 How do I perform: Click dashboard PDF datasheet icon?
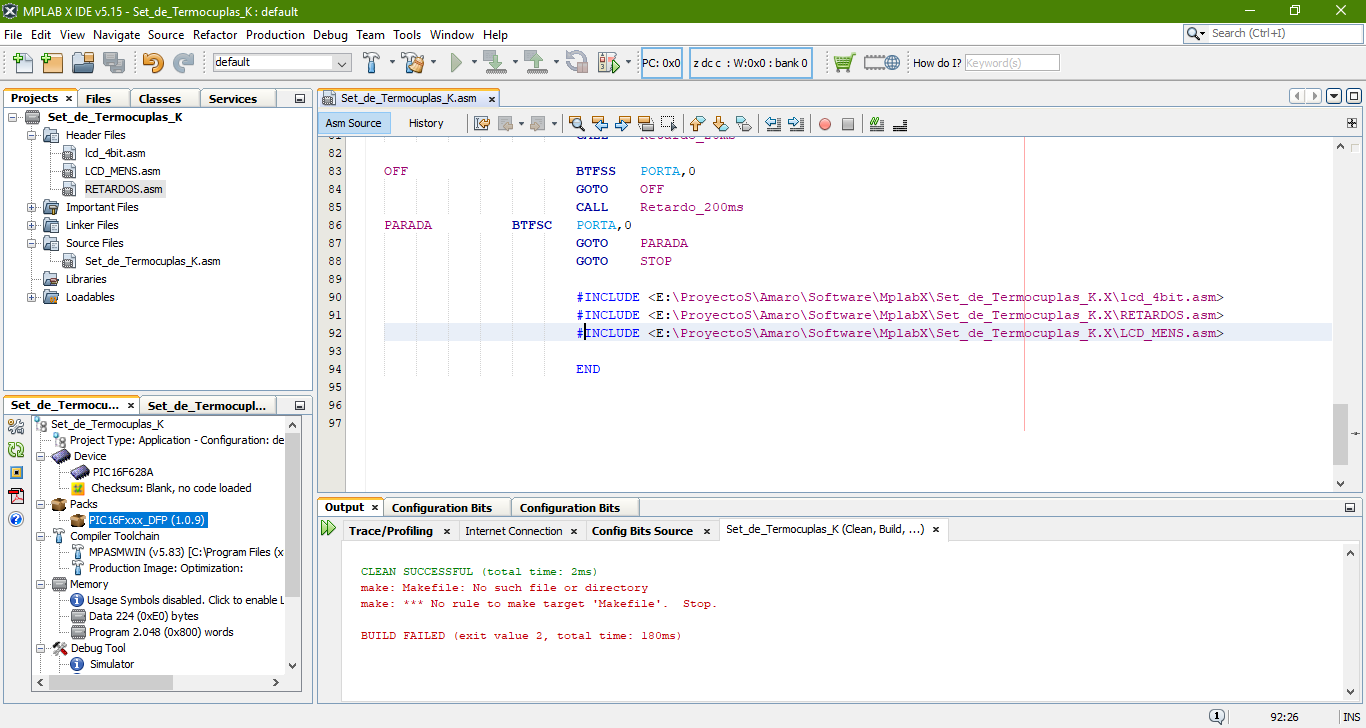tap(16, 495)
